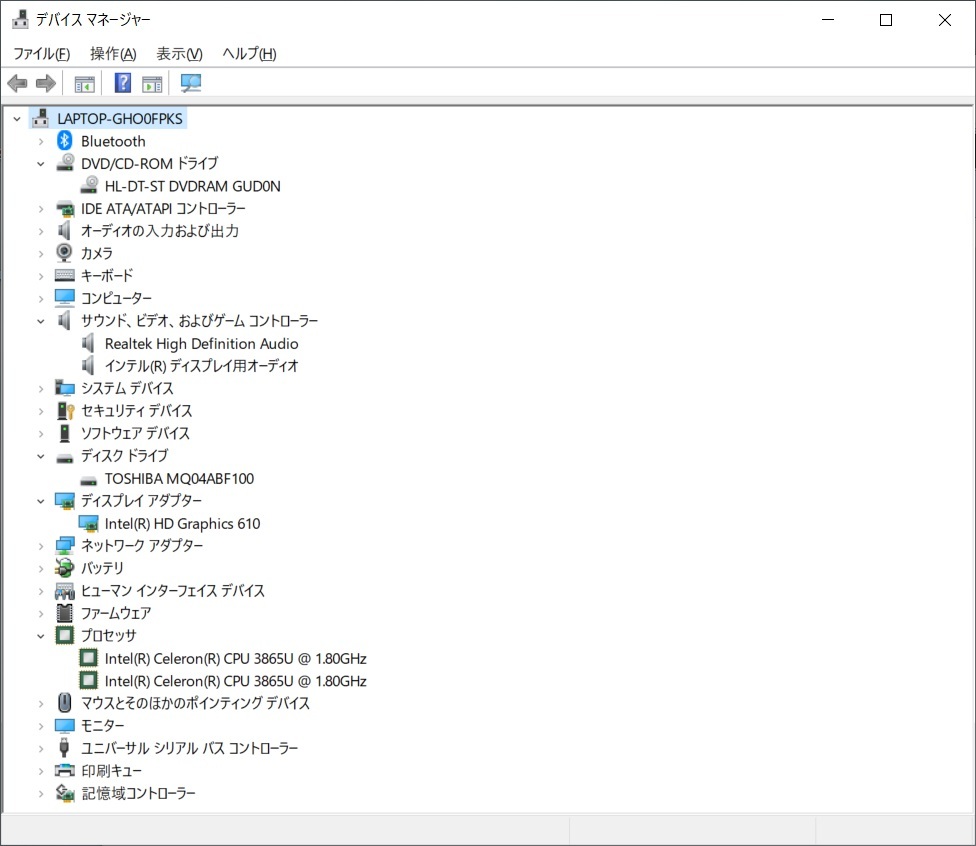Screen dimensions: 976x846
Task: Select HL-DT-ST DVDRAM GUD0N device
Action: pyautogui.click(x=192, y=186)
